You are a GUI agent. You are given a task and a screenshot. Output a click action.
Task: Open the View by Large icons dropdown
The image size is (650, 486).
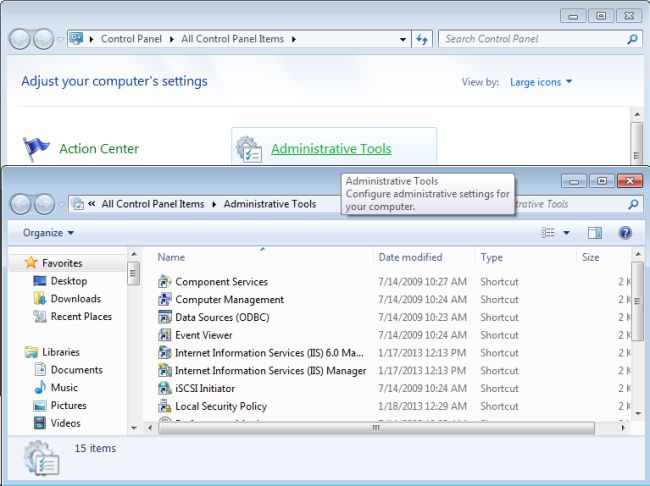click(541, 82)
